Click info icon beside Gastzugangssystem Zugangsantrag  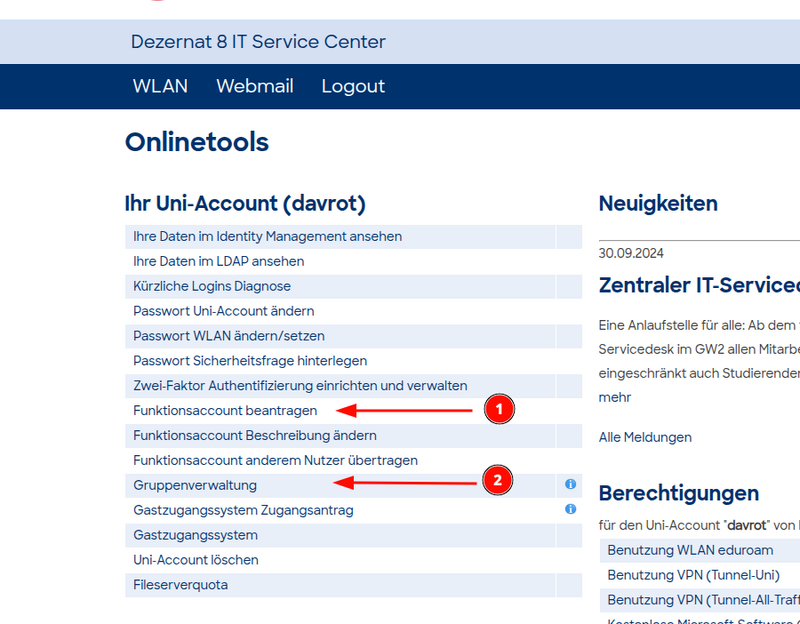coord(570,509)
